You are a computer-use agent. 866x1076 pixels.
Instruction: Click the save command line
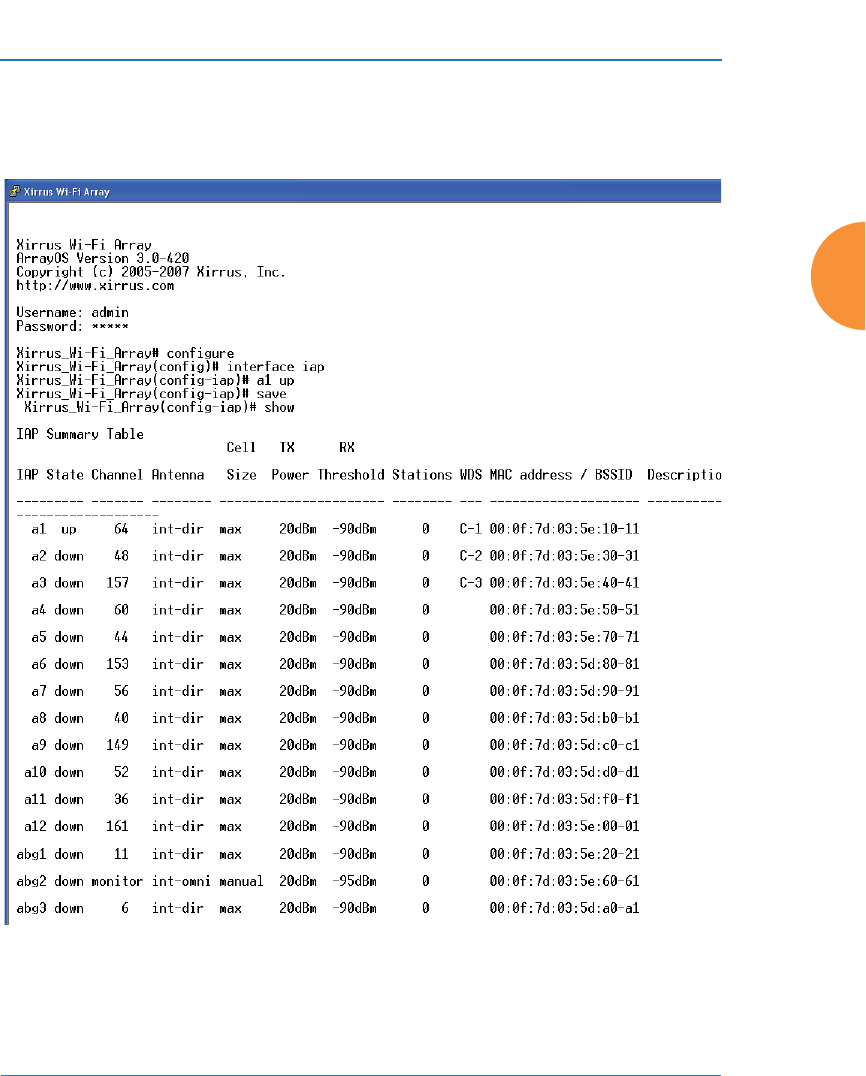pyautogui.click(x=152, y=394)
